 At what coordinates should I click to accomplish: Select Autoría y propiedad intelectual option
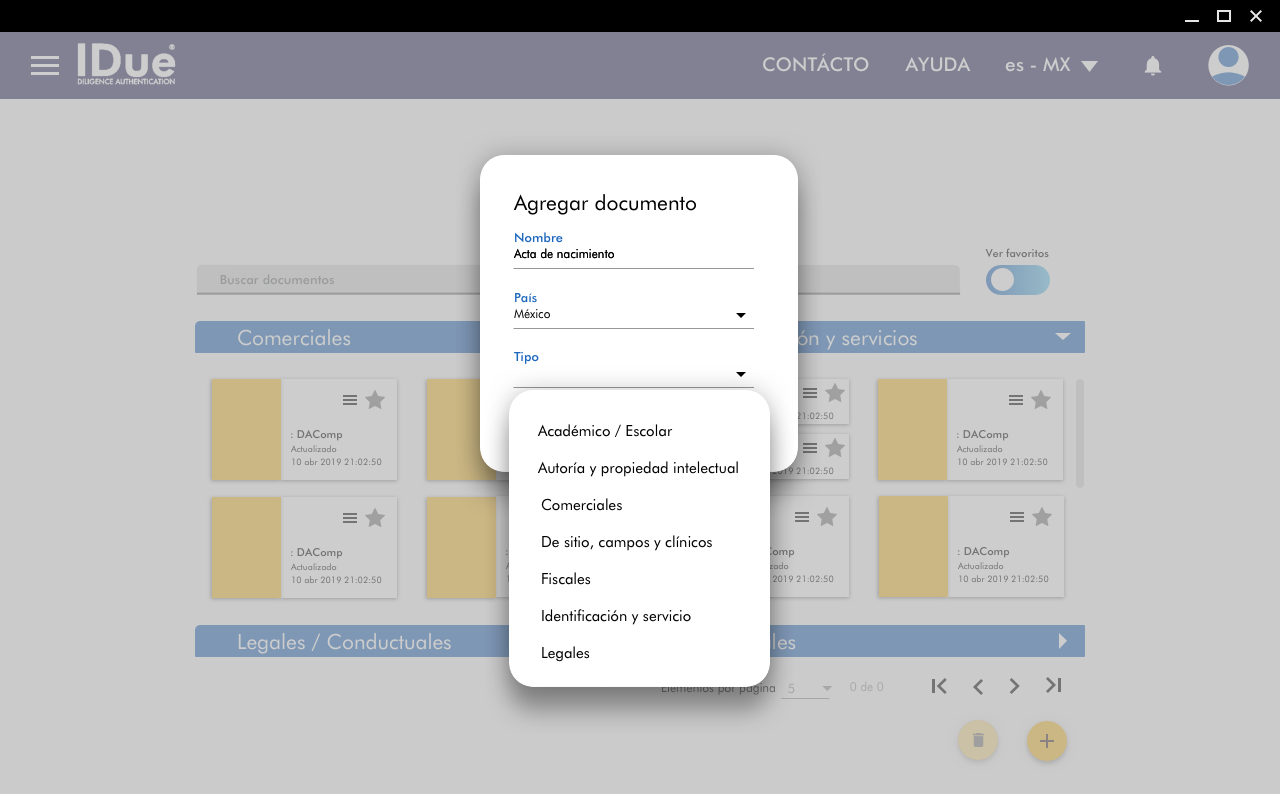[638, 468]
